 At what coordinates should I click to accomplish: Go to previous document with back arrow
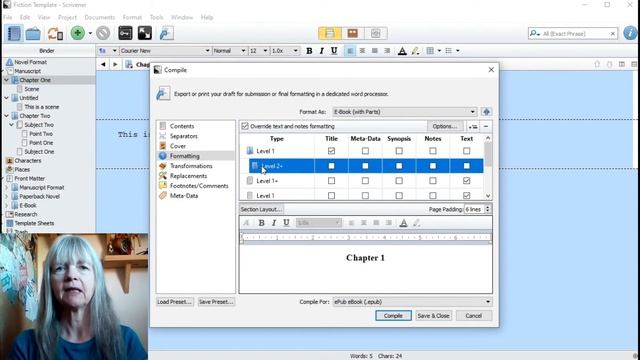(103, 64)
